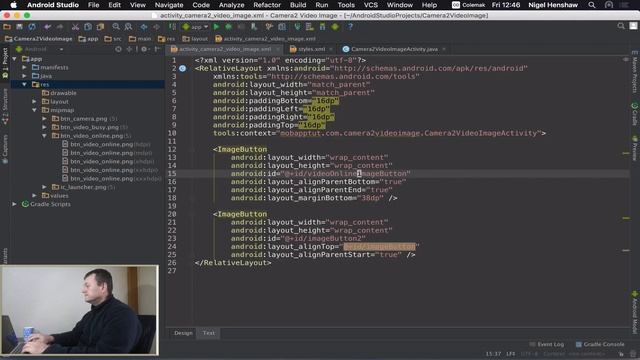Viewport: 640px width, 360px height.
Task: Click the Open folder toolbar icon
Action: 7,27
